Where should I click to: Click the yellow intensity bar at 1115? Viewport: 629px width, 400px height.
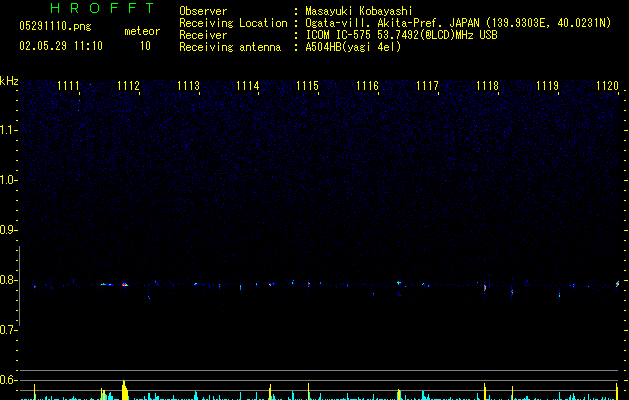(308, 392)
